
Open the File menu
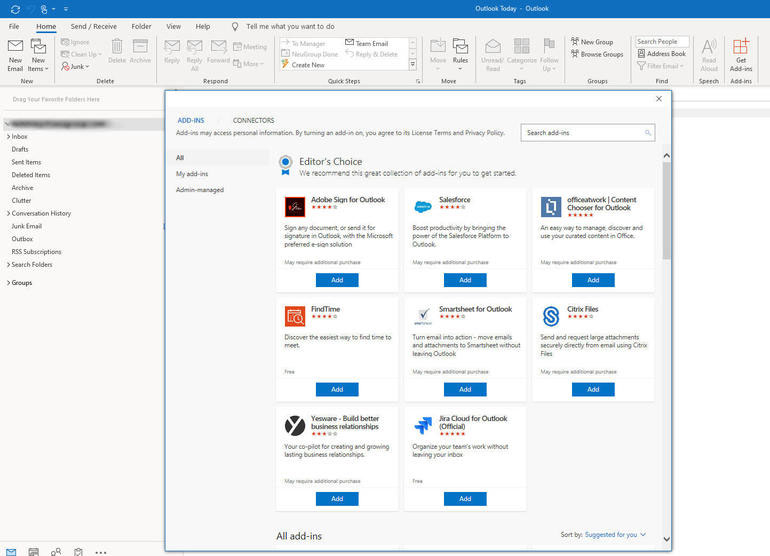(x=14, y=27)
